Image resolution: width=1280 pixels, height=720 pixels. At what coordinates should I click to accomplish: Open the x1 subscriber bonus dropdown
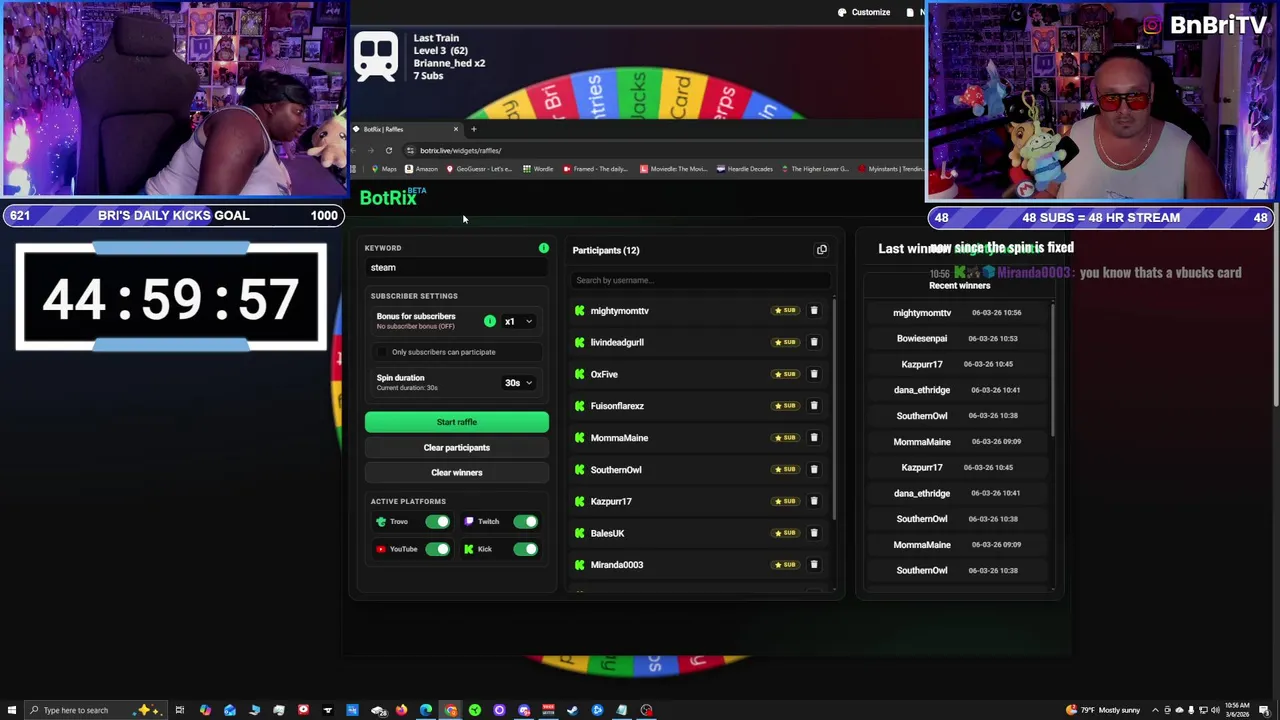click(518, 321)
